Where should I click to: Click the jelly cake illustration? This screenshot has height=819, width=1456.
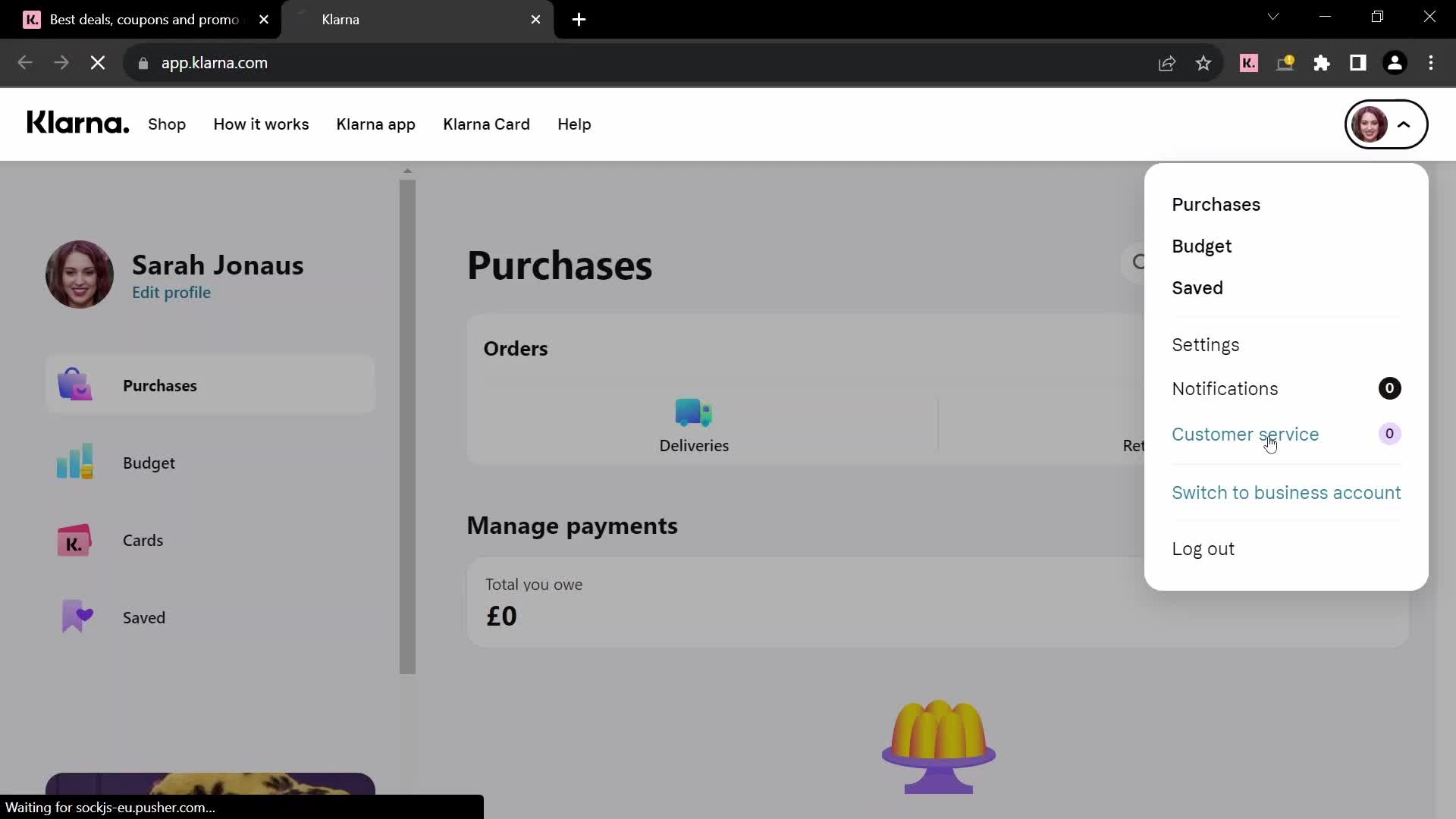(x=939, y=746)
